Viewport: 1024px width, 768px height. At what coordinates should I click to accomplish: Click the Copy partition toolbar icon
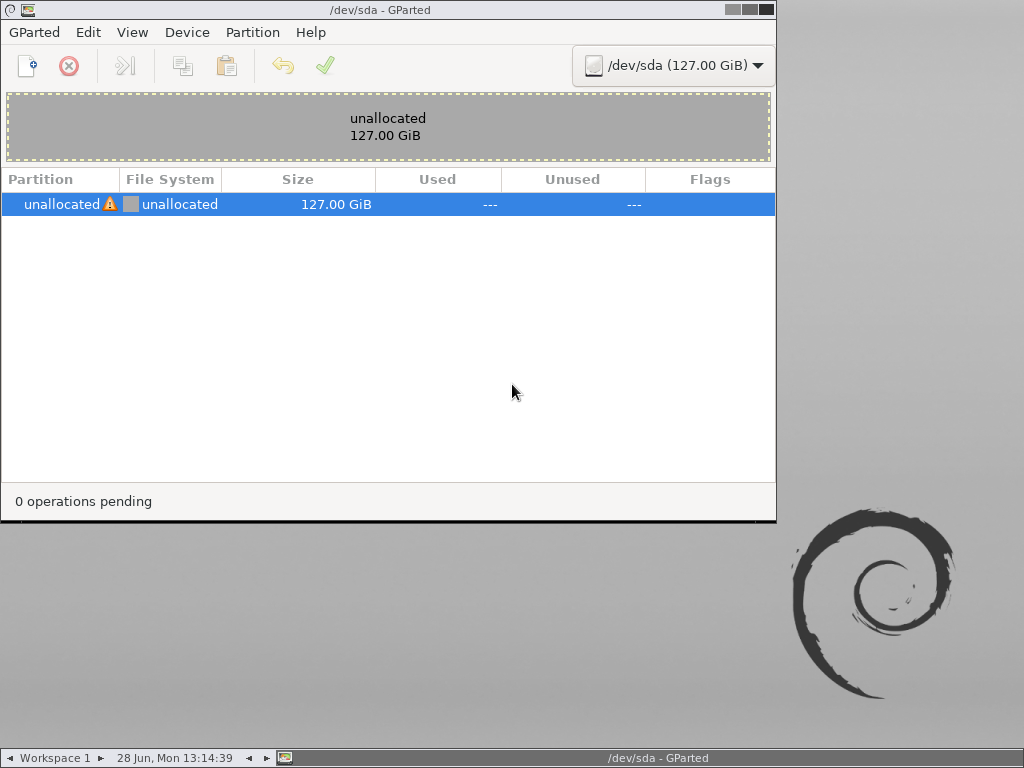pos(183,66)
